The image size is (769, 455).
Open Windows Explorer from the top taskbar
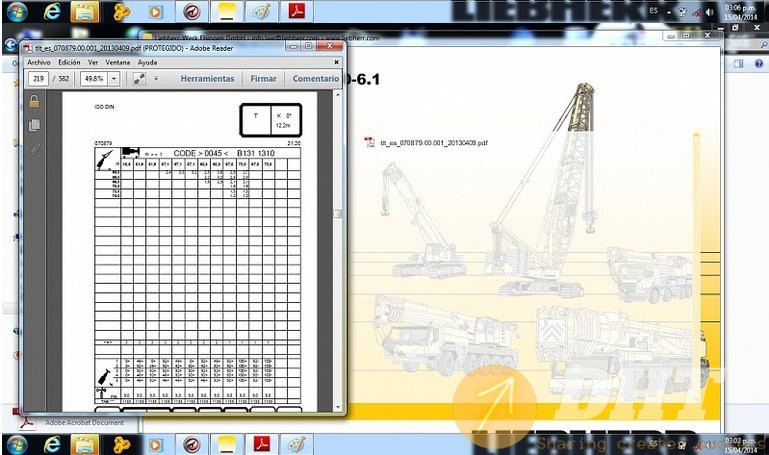[x=85, y=11]
